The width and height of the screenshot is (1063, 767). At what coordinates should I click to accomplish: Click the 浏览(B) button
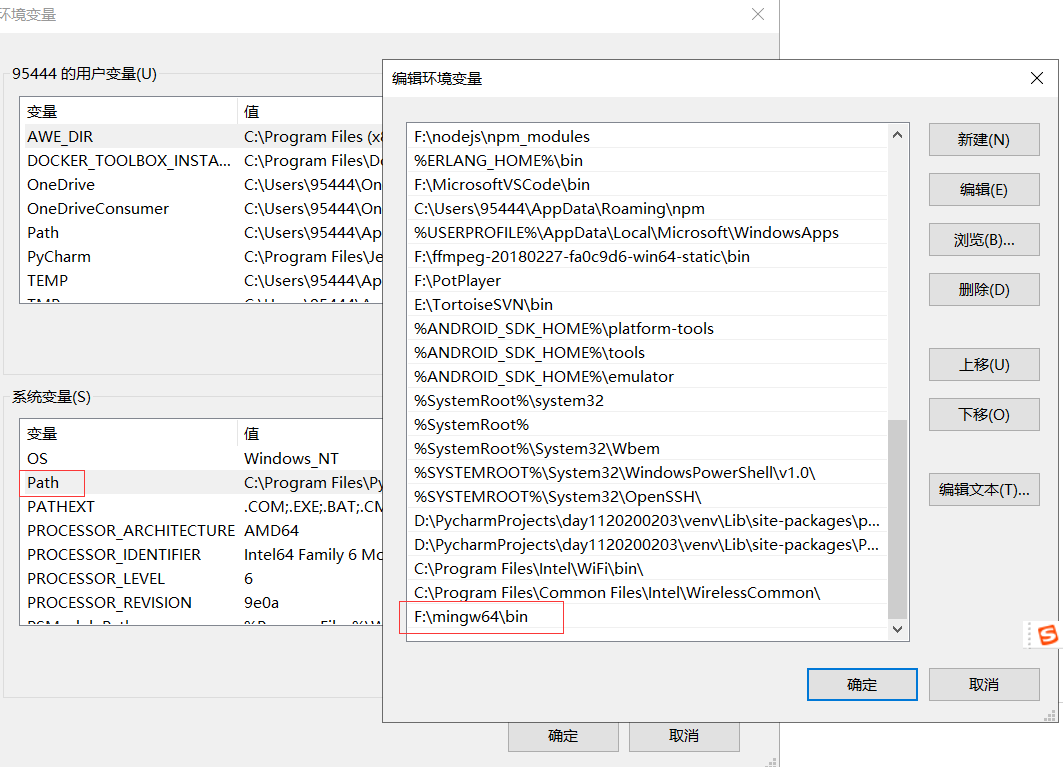coord(984,239)
